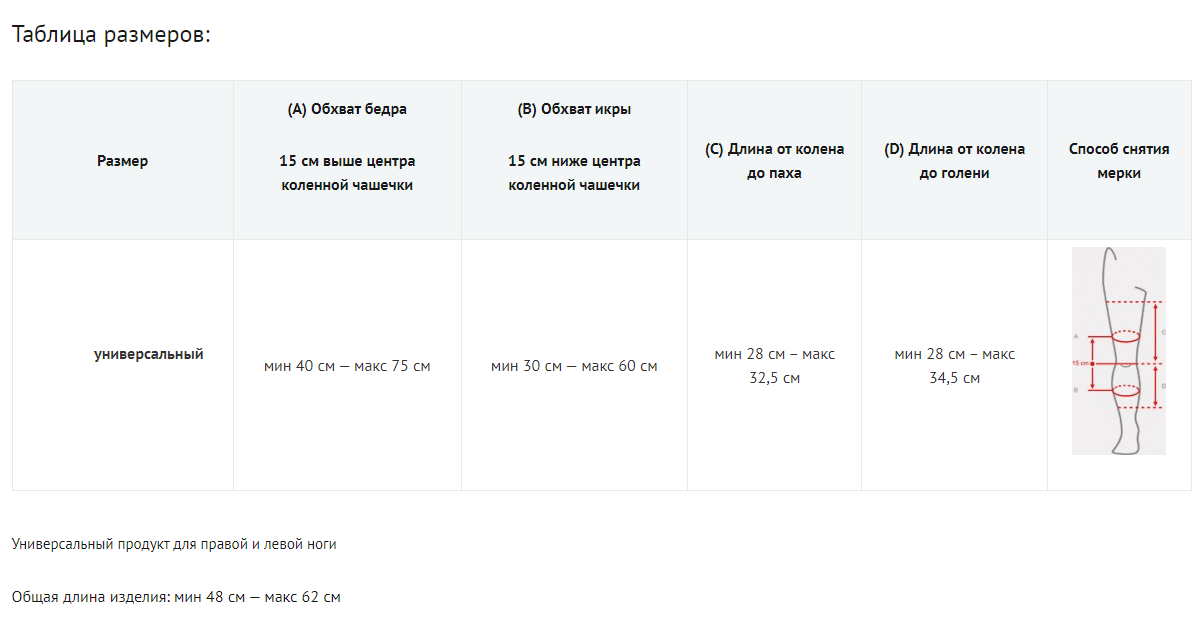Click '15 см ниже центра коленной чашечки' text

(x=574, y=173)
